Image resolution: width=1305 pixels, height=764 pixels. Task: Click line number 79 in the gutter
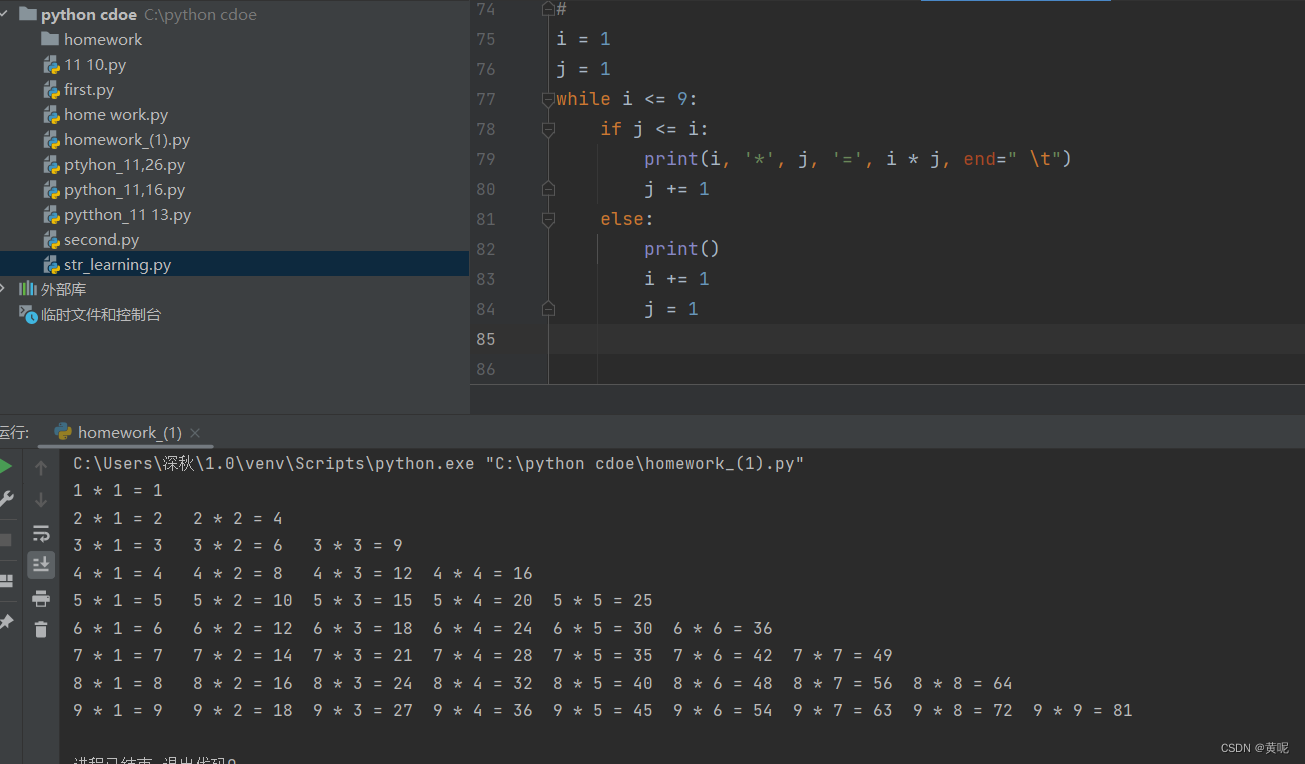[x=486, y=159]
